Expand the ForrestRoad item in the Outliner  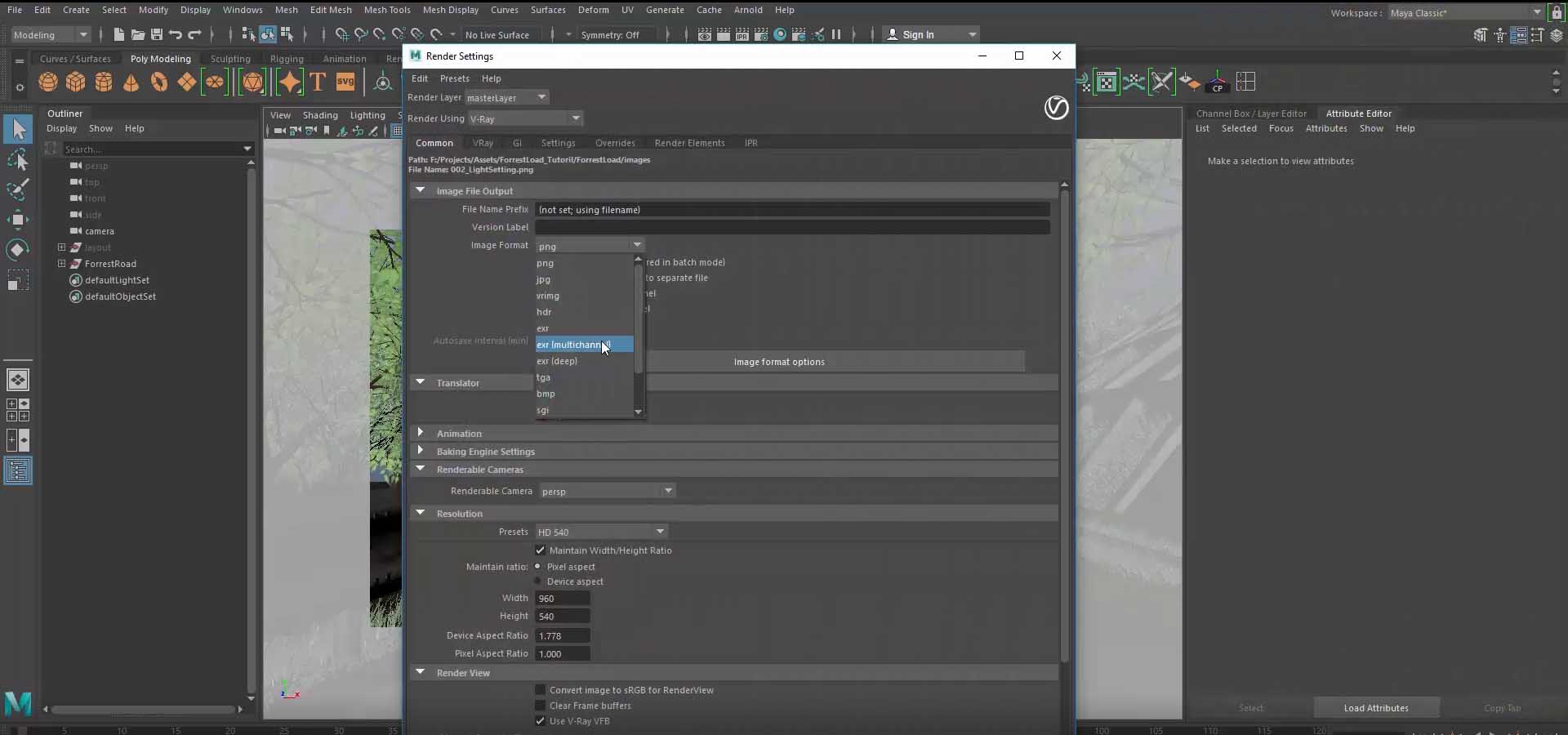click(x=62, y=264)
